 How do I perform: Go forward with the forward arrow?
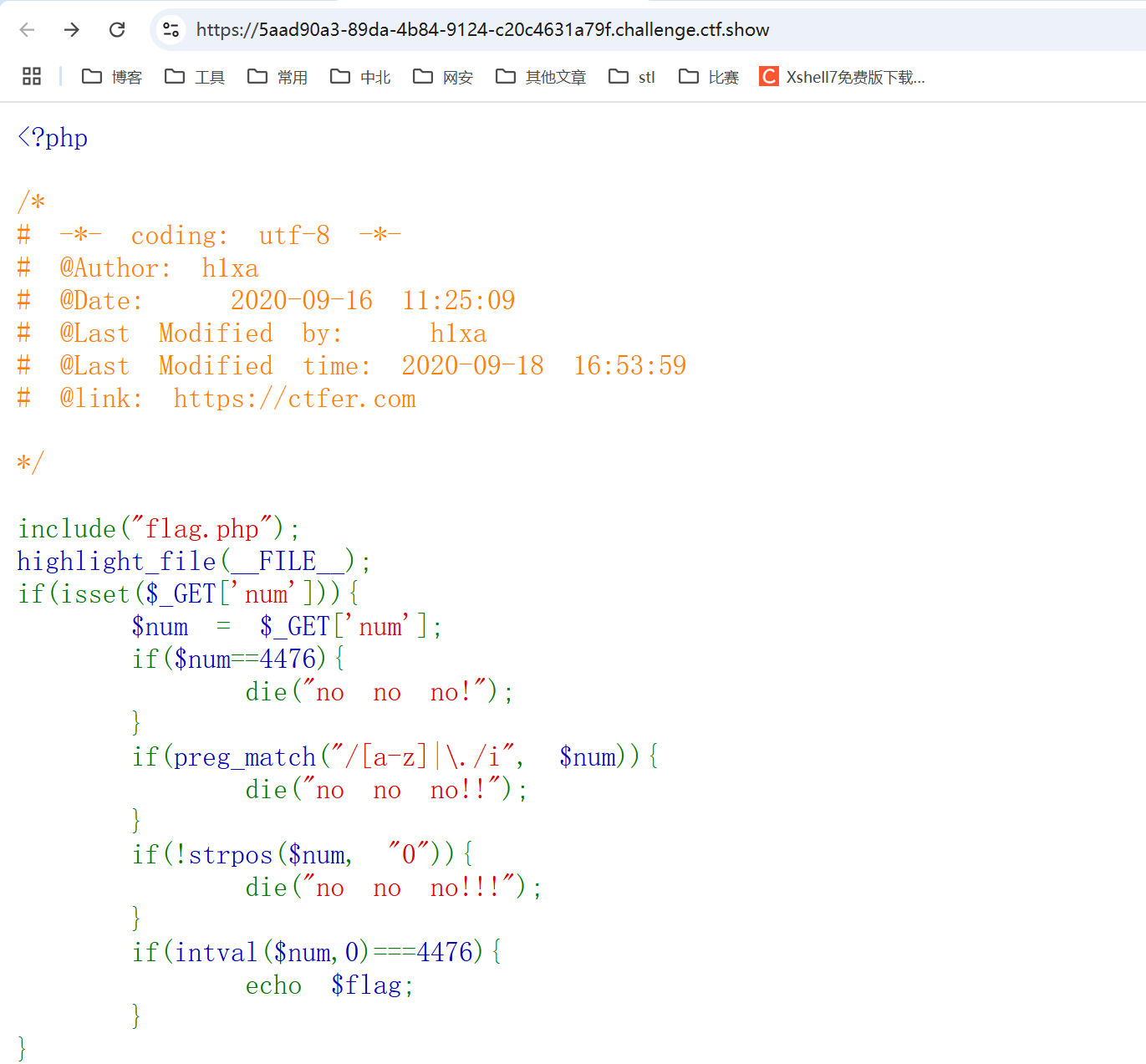[x=72, y=30]
